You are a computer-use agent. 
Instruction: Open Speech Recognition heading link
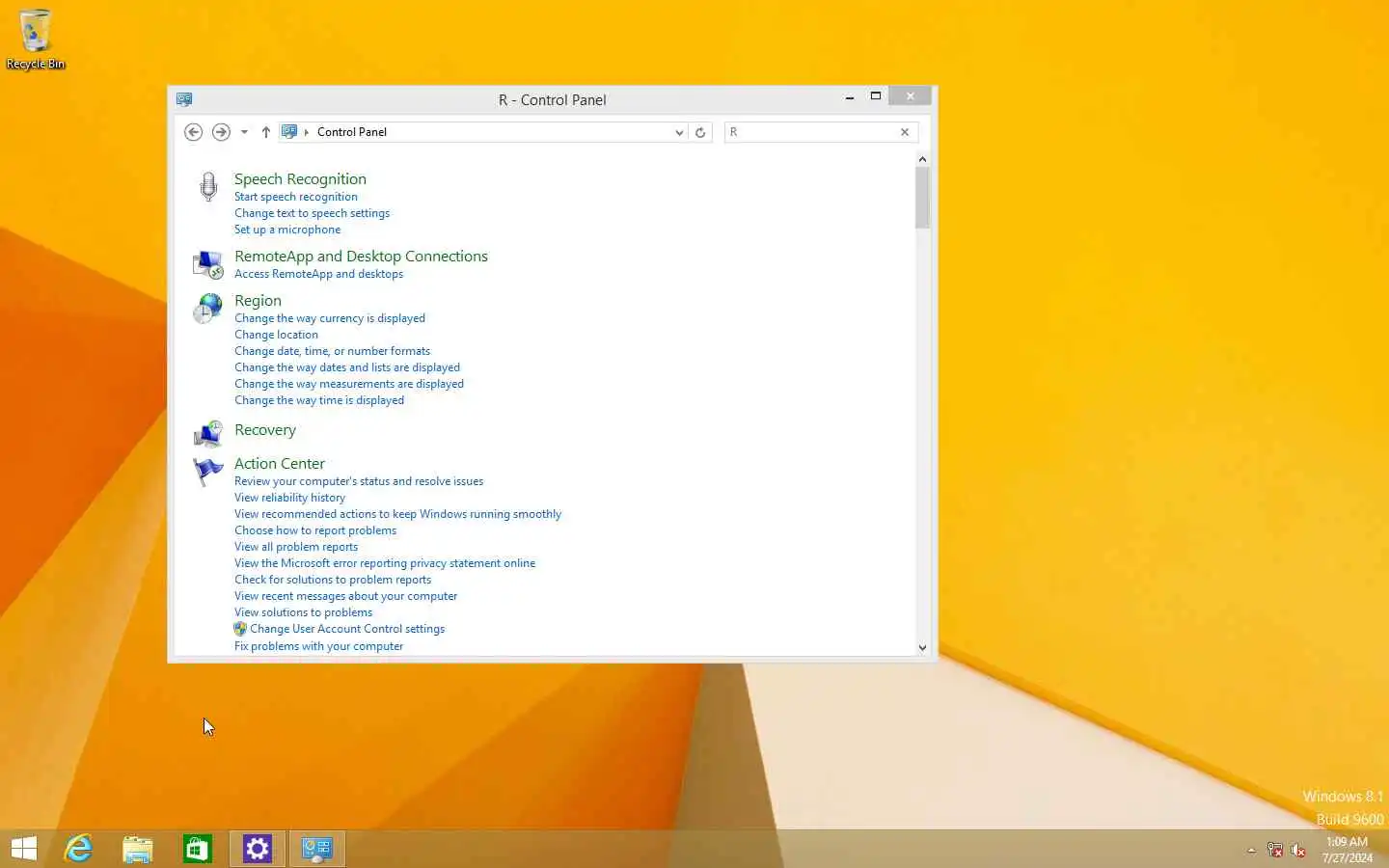(300, 178)
